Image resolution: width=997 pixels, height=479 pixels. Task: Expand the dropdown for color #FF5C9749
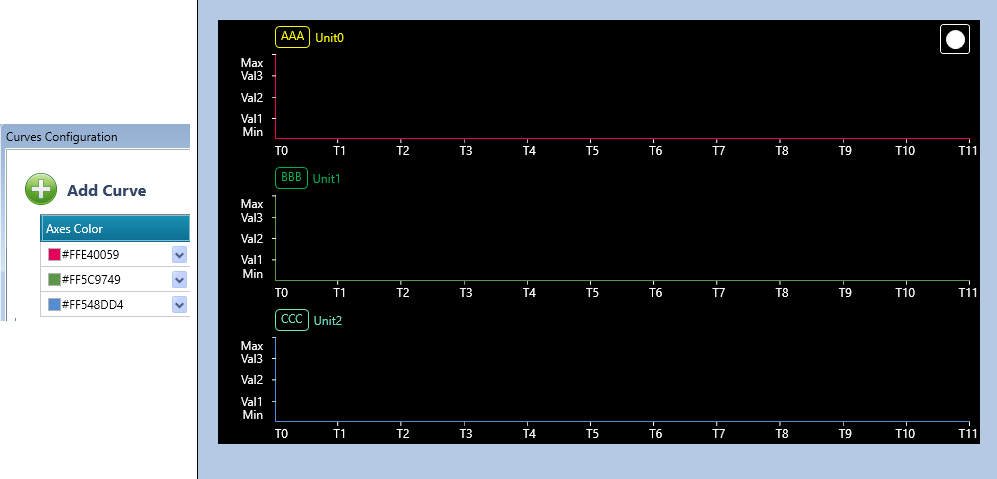point(180,280)
